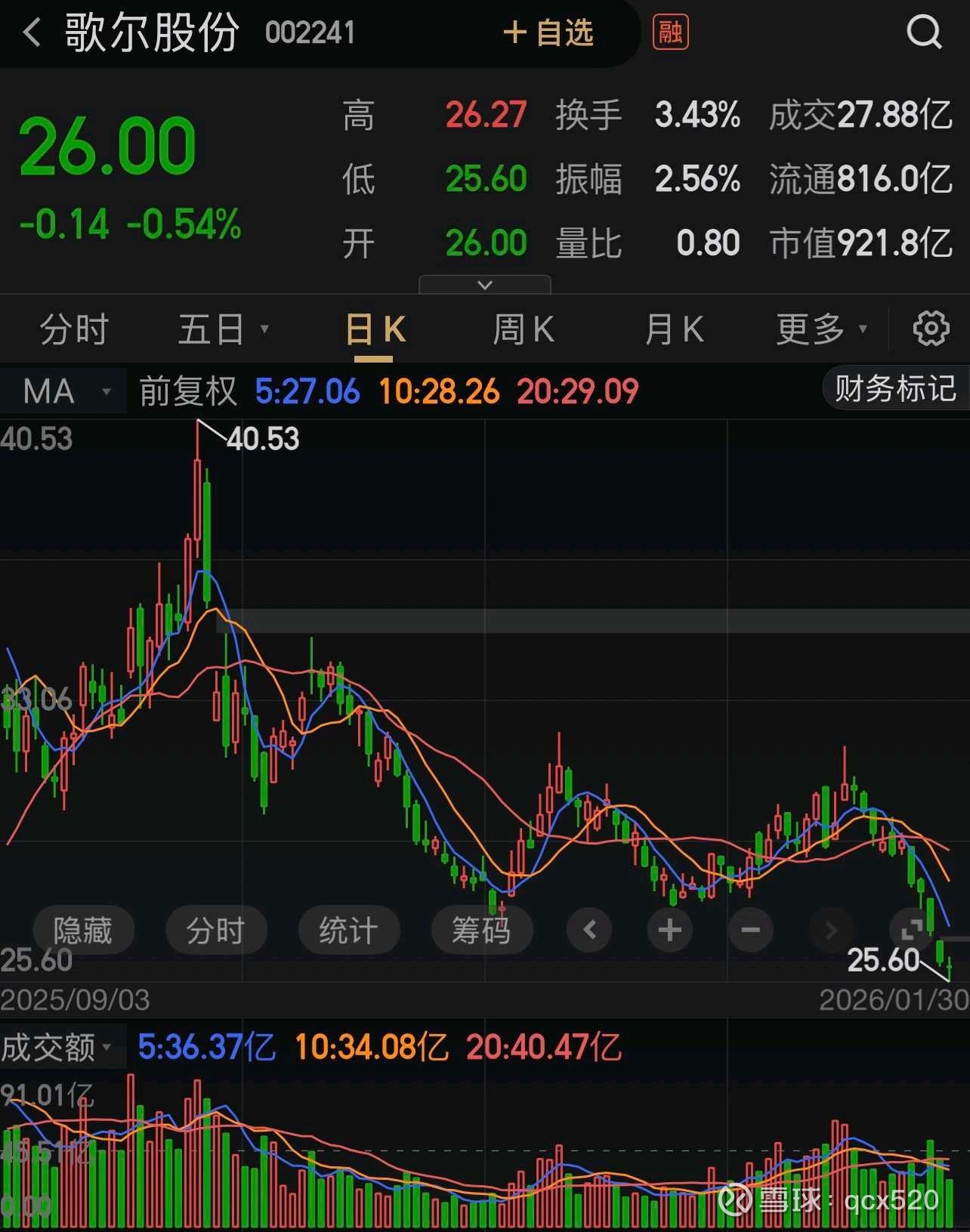Change the 前复权 adjustment setting
Screen dimensions: 970x1232
click(x=188, y=391)
